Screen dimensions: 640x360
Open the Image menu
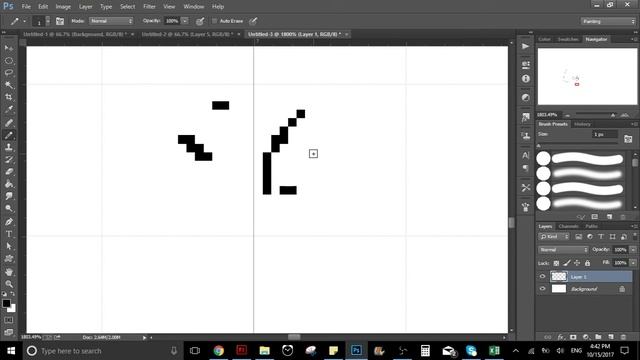click(63, 7)
